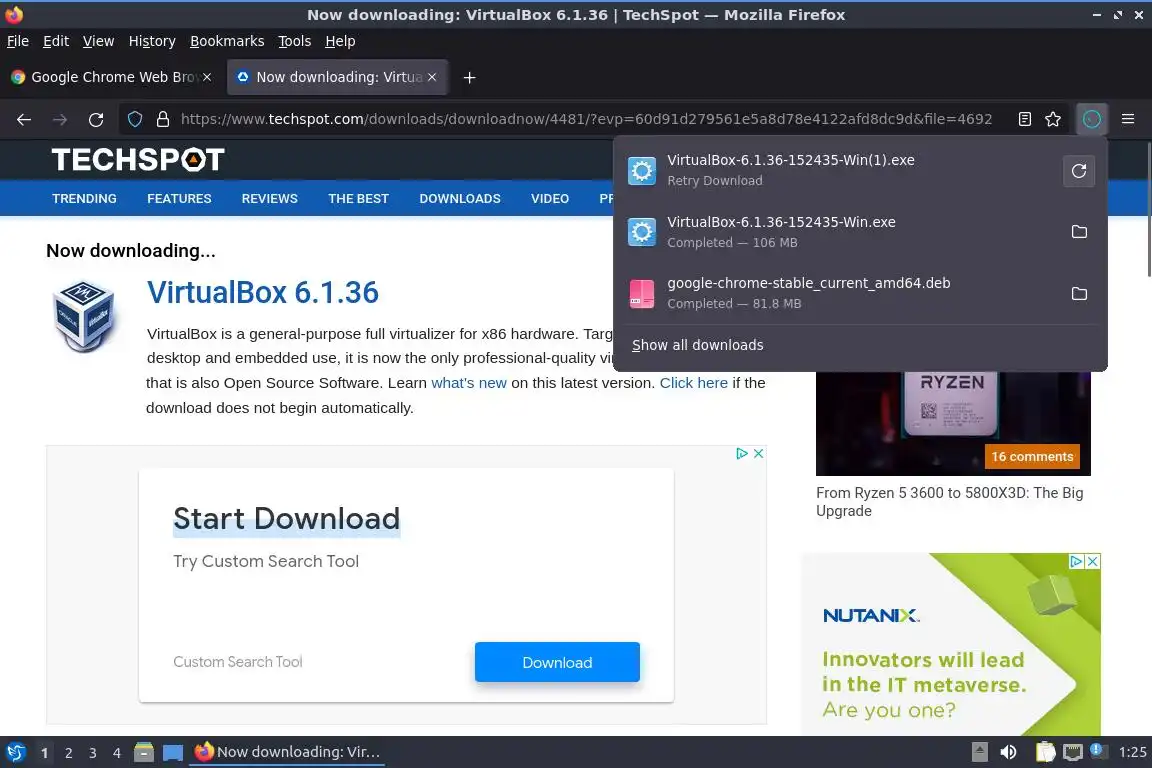The height and width of the screenshot is (768, 1152).
Task: Click the Ryzen CPU article thumbnail
Action: click(953, 423)
